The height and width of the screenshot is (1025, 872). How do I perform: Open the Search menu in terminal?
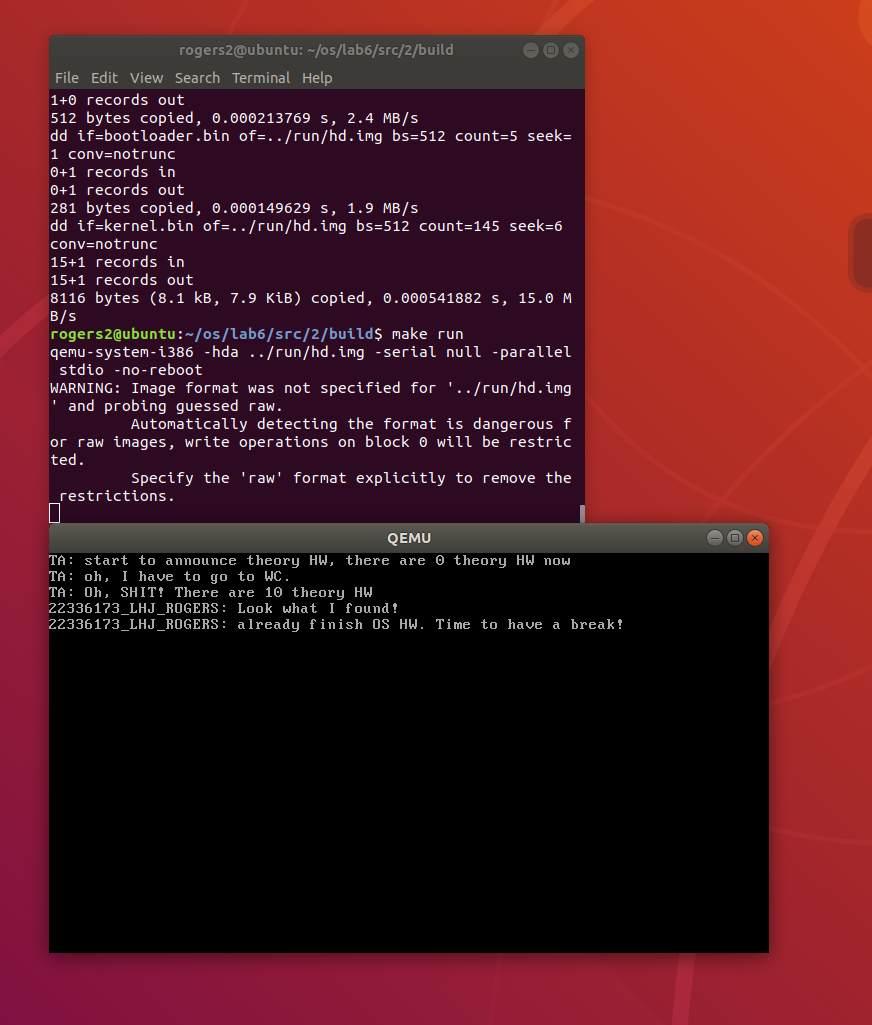[197, 78]
